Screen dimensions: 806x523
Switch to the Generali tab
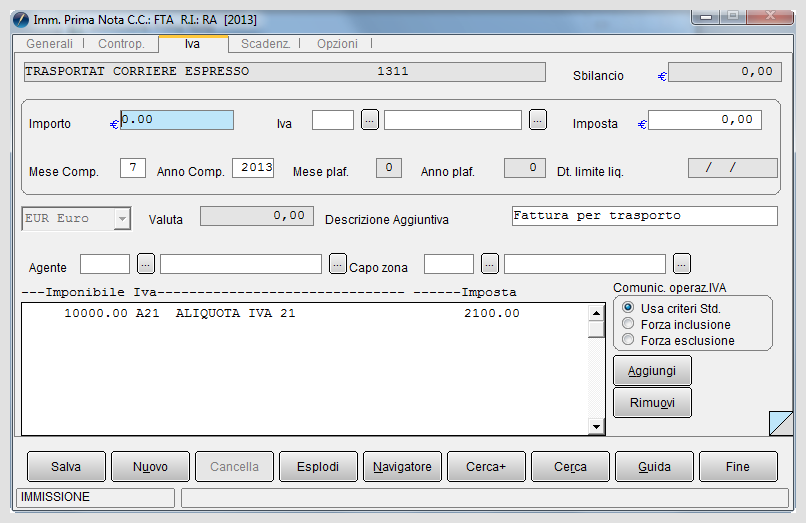[49, 44]
